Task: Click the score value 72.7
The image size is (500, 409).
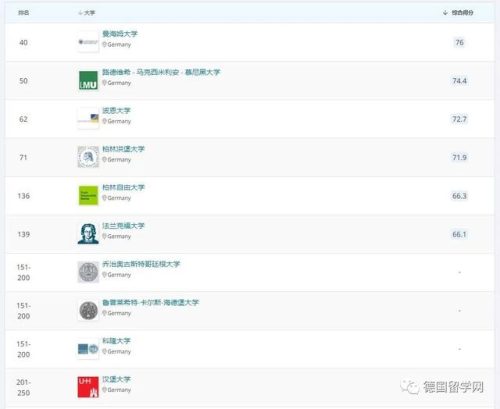Action: tap(459, 119)
